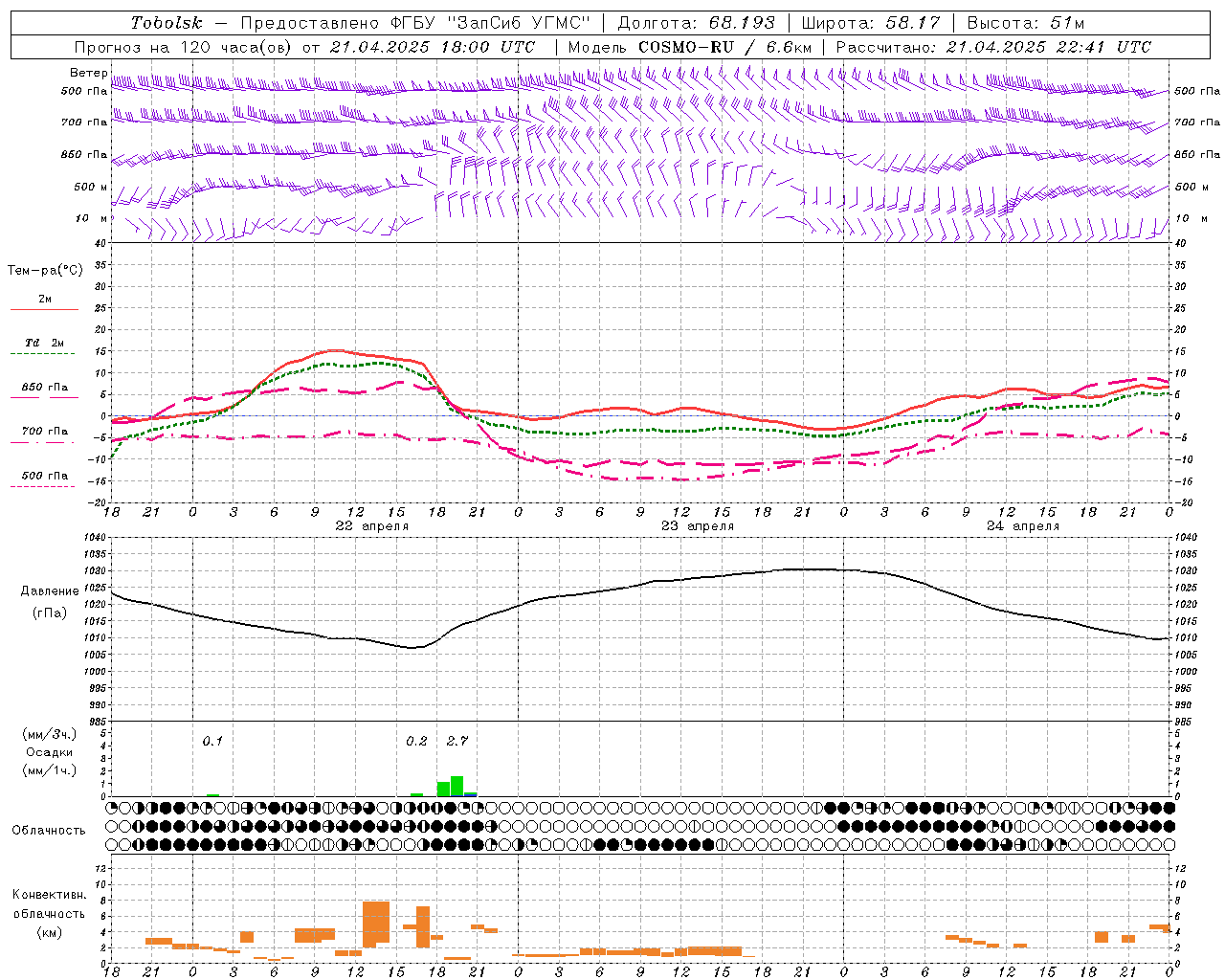Image resolution: width=1225 pixels, height=980 pixels.
Task: Click the 0.2 three-hour precipitation value
Action: (416, 741)
